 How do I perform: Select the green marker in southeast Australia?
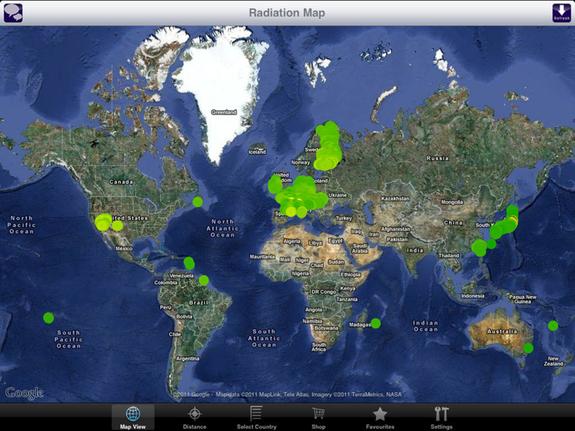coord(528,348)
